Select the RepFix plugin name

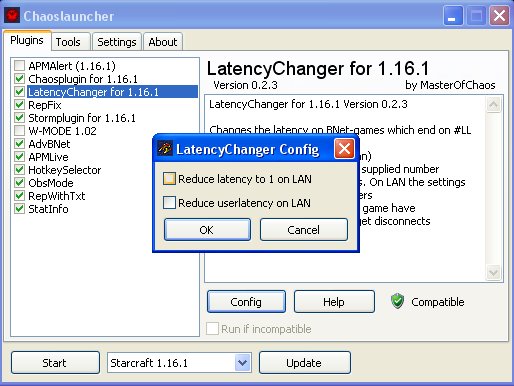(45, 105)
